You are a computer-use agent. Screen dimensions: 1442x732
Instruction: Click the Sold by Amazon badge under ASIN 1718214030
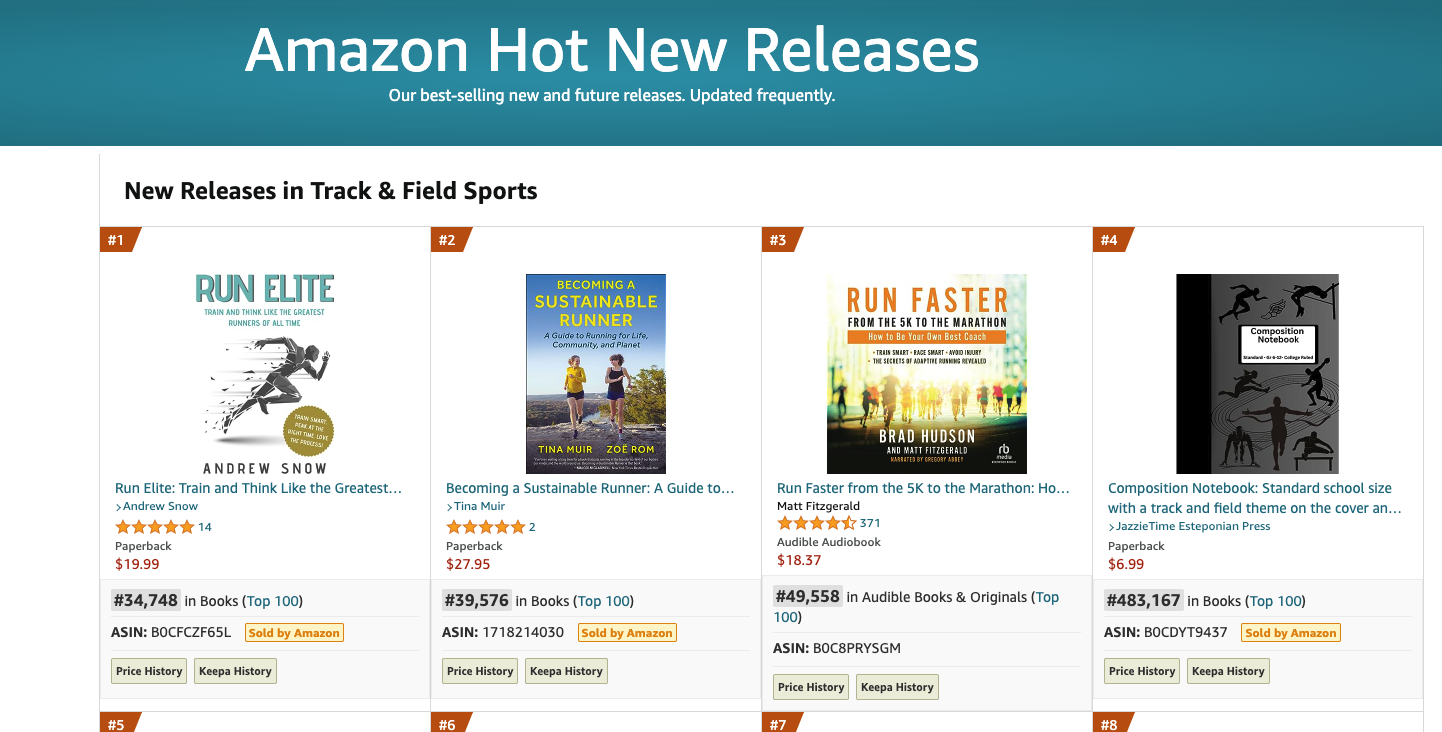[627, 632]
